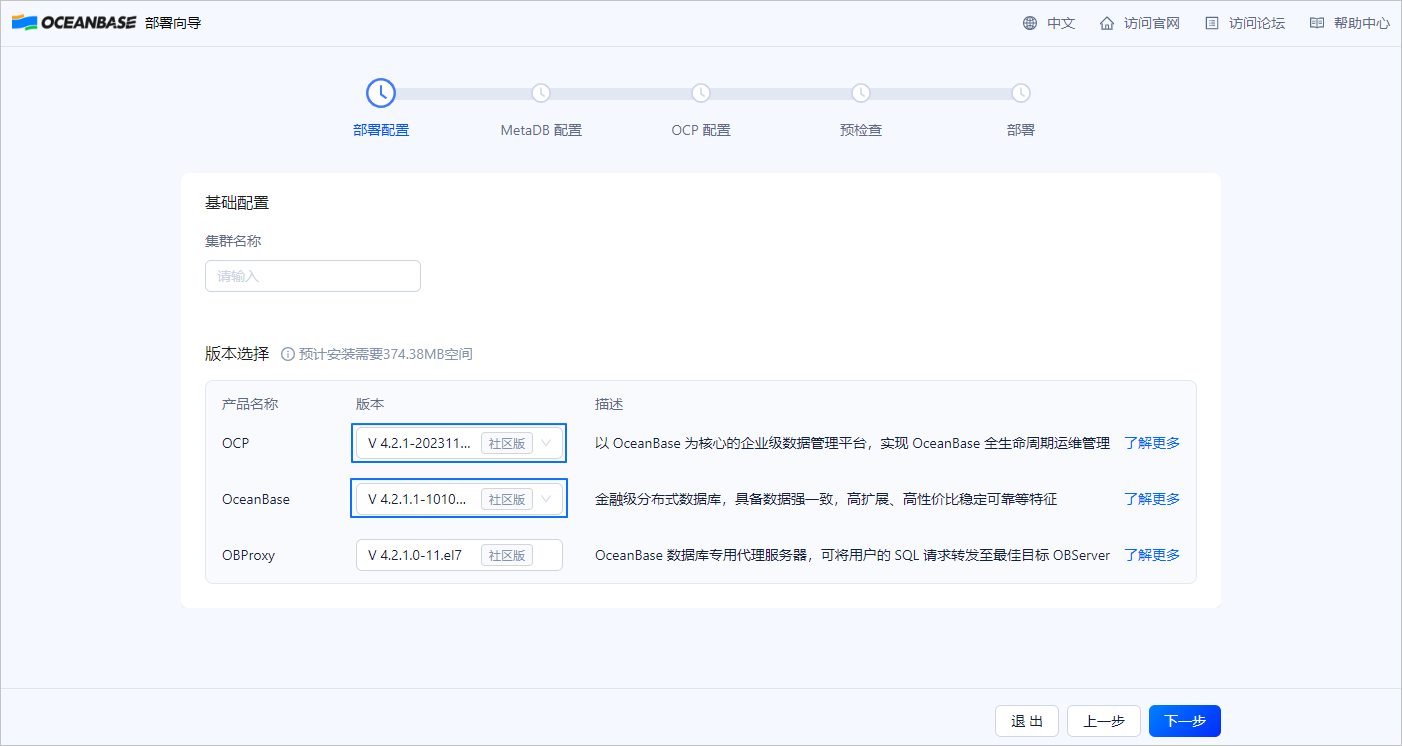This screenshot has width=1402, height=746.
Task: Click the home icon beside 访问官网
Action: (x=1107, y=23)
